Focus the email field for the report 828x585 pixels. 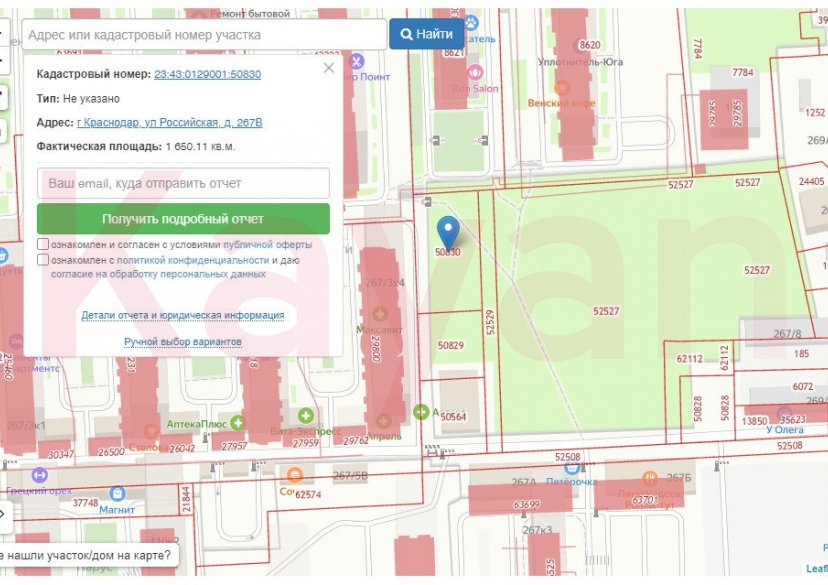pos(183,184)
